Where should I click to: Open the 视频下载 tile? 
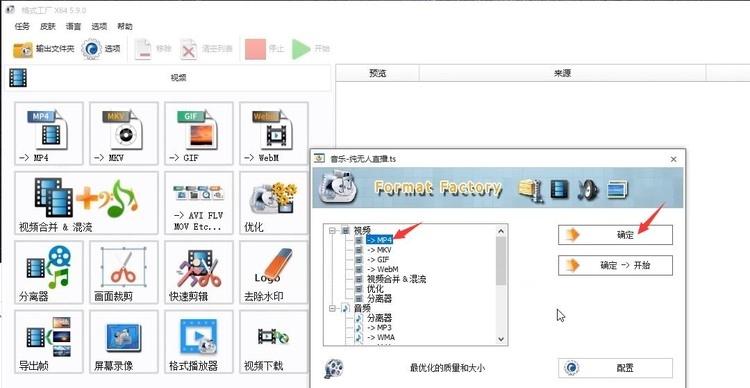(x=274, y=342)
